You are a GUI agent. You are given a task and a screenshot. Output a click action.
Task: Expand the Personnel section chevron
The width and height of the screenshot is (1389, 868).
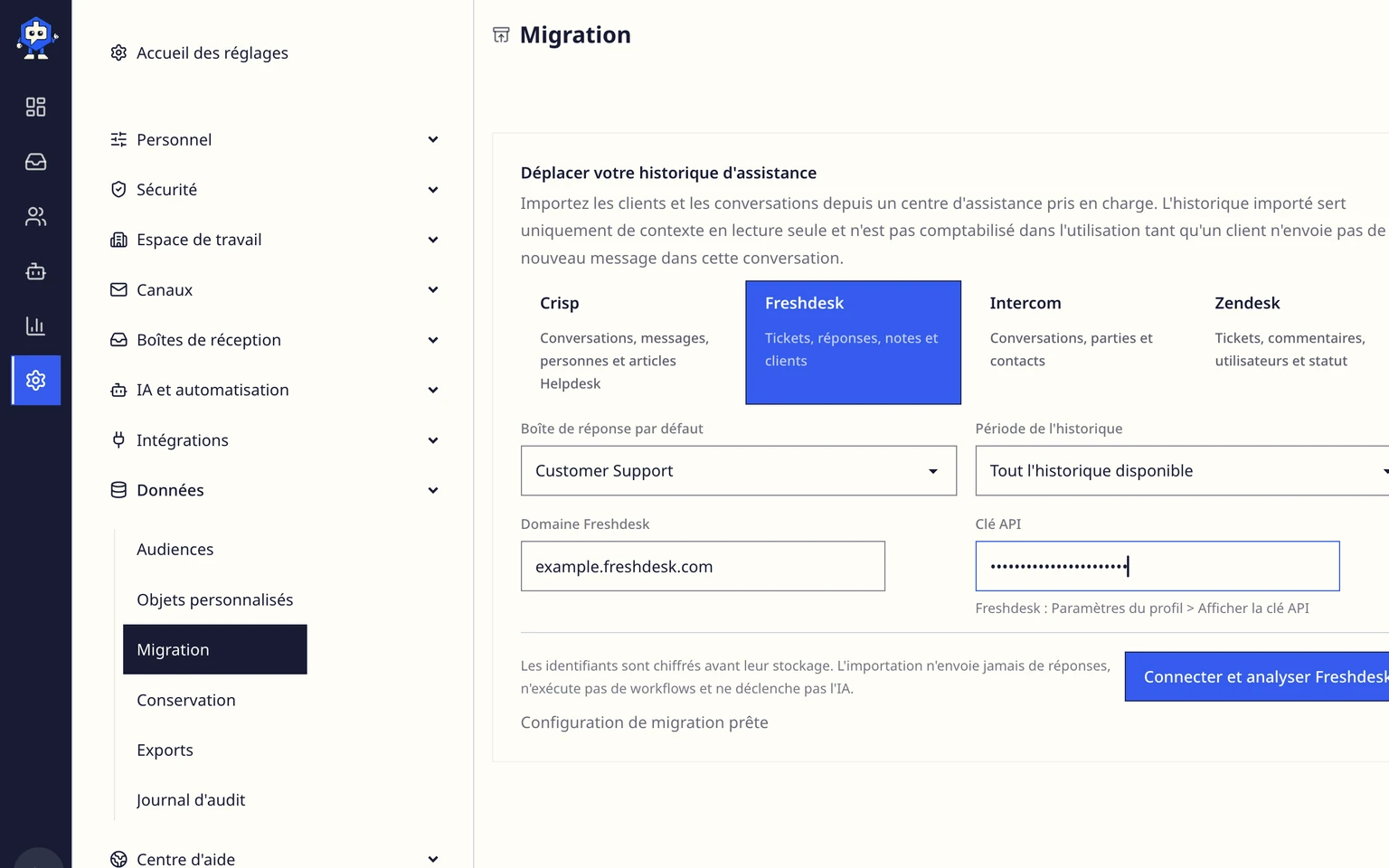[433, 139]
